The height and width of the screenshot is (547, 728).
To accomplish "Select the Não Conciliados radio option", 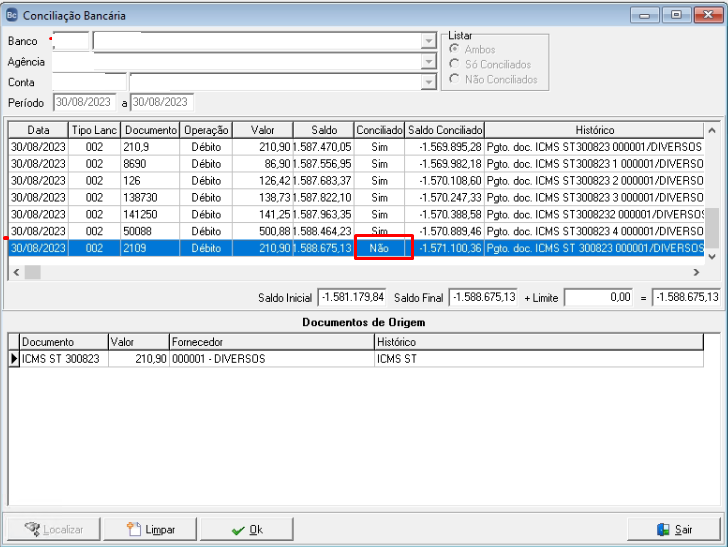I will click(493, 79).
